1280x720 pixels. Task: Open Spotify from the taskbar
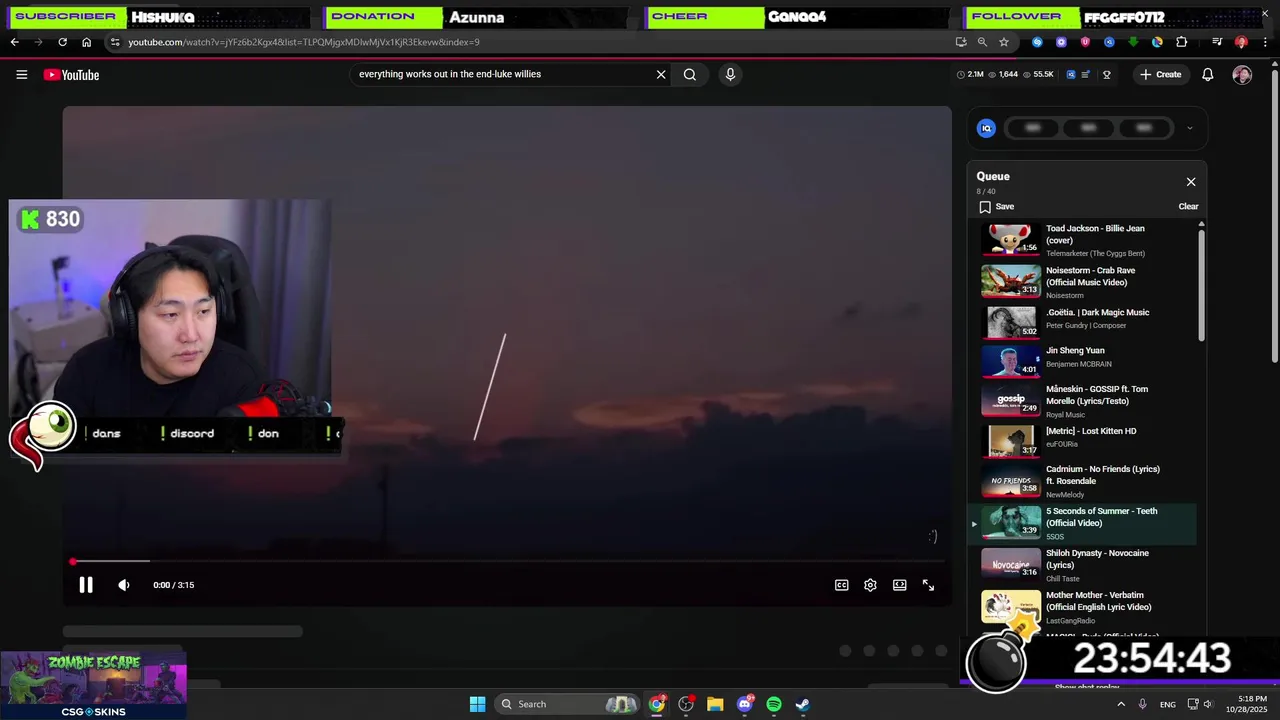pyautogui.click(x=774, y=704)
